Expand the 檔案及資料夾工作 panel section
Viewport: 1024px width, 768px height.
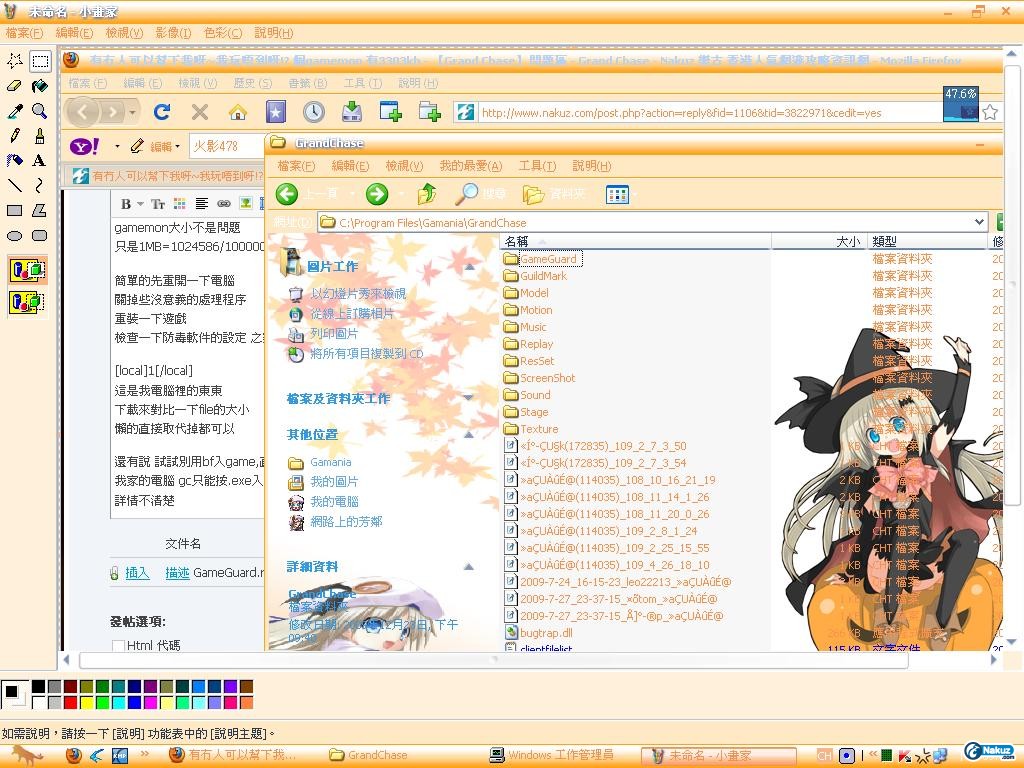coord(469,398)
